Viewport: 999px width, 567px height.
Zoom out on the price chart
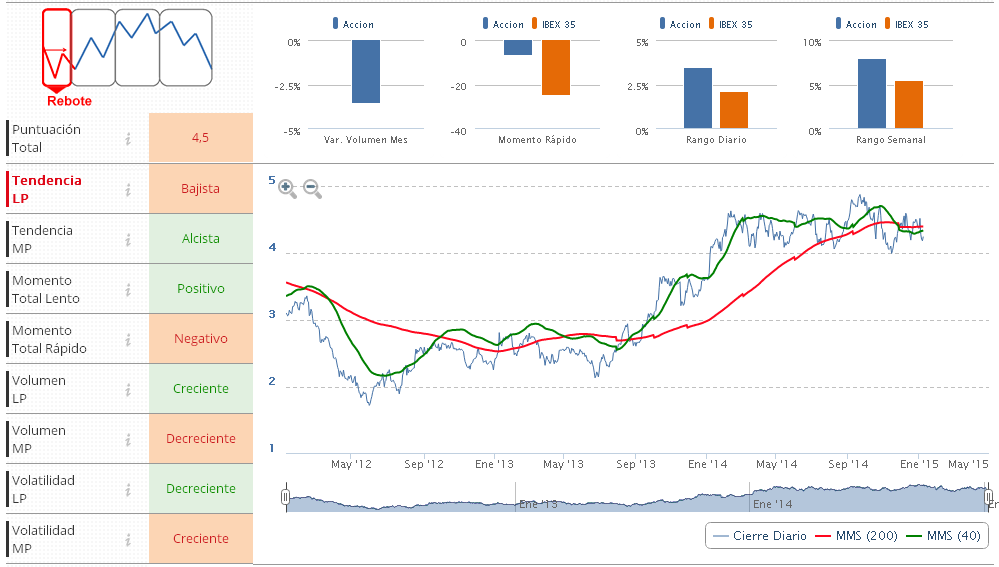(312, 187)
